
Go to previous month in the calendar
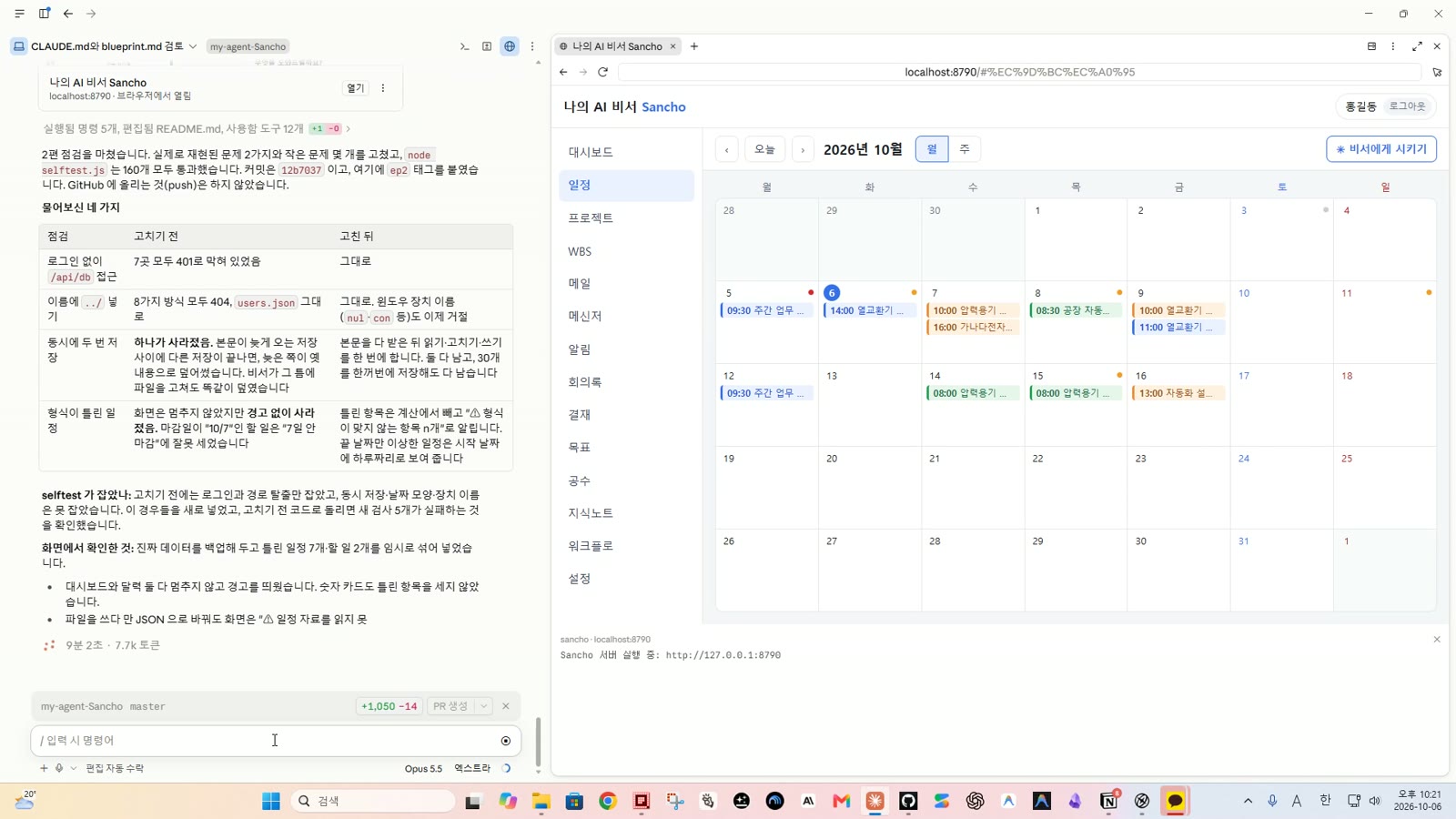coord(726,149)
